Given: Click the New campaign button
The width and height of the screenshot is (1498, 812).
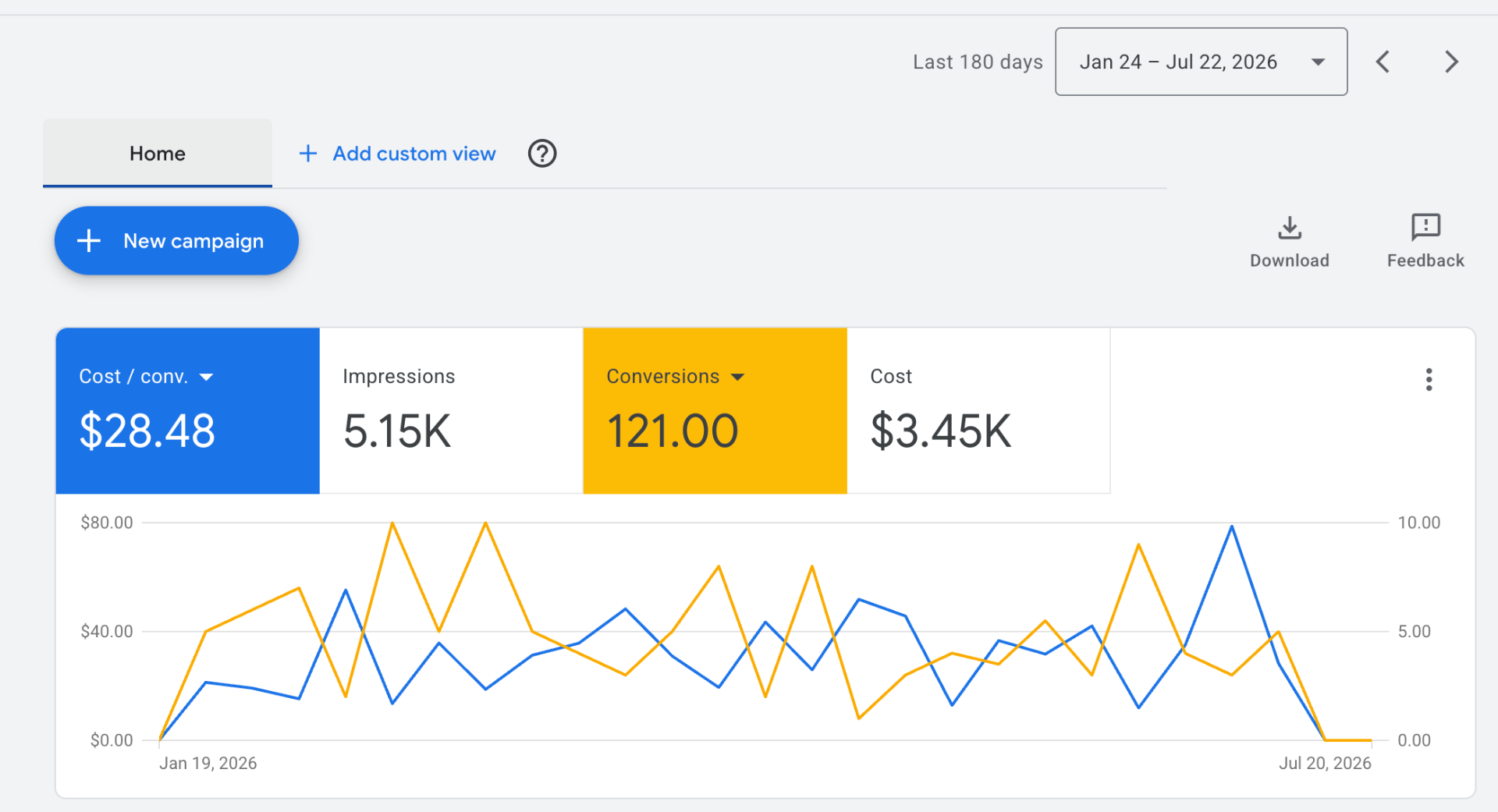Looking at the screenshot, I should point(176,240).
